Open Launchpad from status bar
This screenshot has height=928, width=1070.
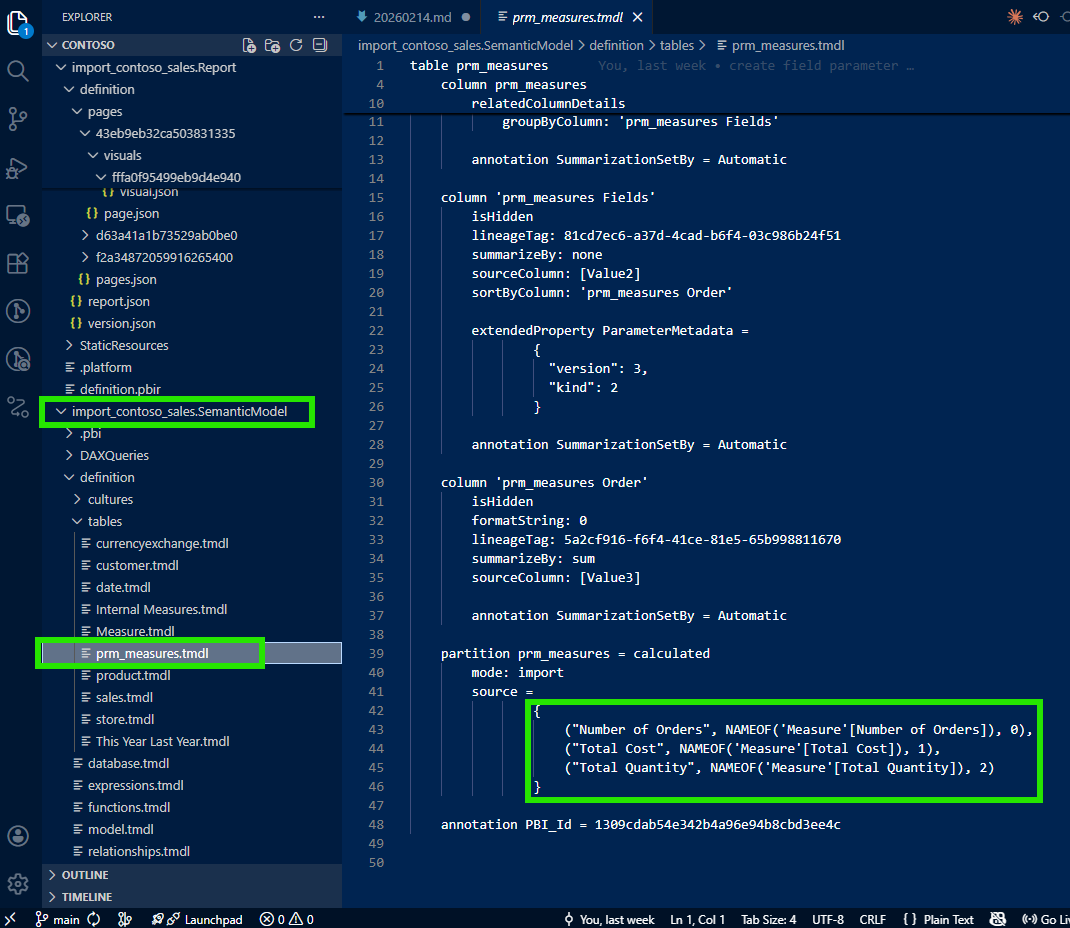(197, 919)
